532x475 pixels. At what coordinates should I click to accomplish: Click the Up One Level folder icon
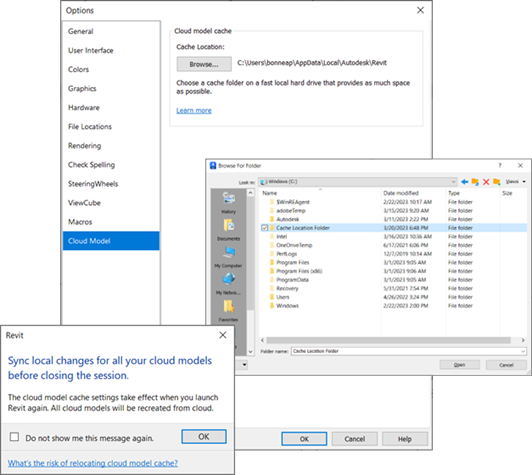coord(475,182)
